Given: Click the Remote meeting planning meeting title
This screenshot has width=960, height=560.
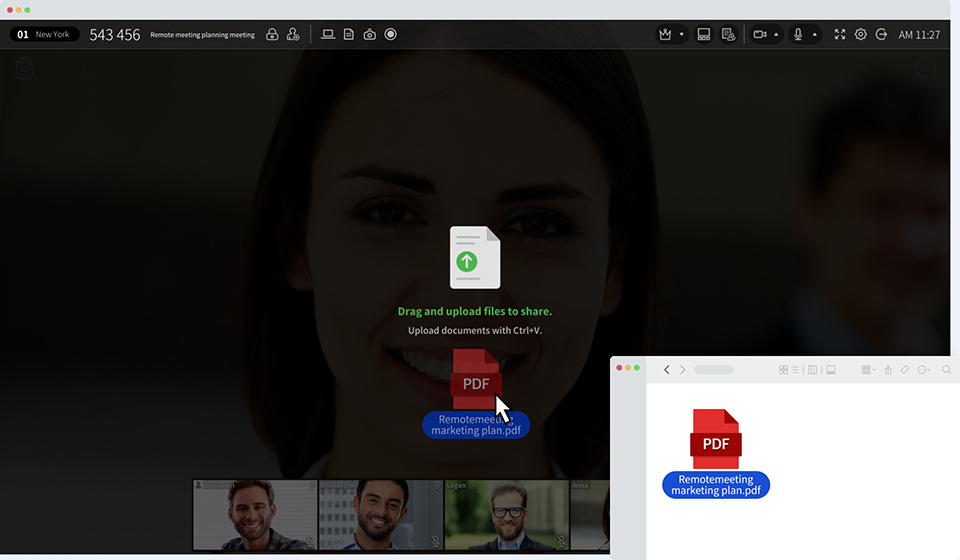Looking at the screenshot, I should (x=203, y=35).
